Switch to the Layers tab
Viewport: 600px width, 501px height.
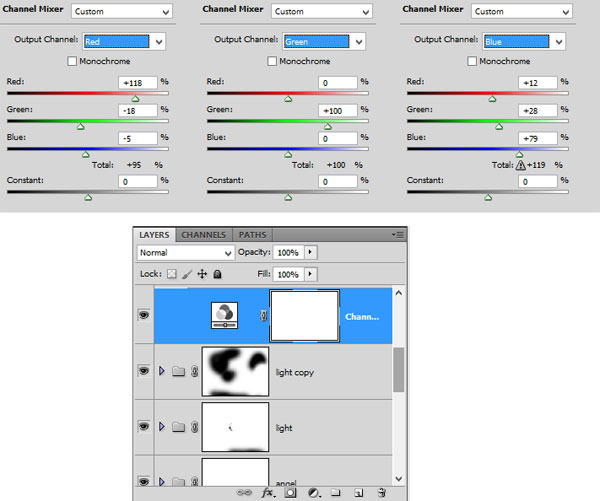pos(154,235)
